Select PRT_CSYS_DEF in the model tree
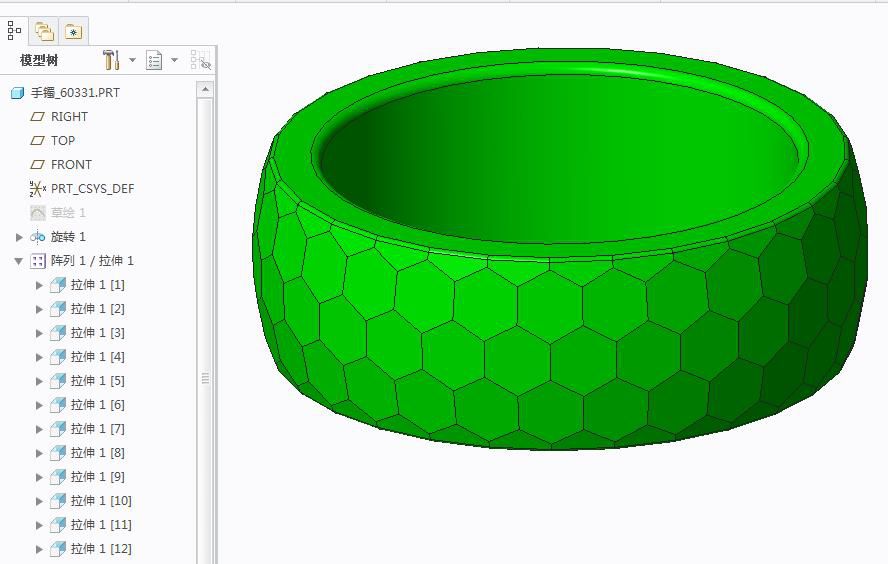The image size is (888, 564). tap(92, 189)
